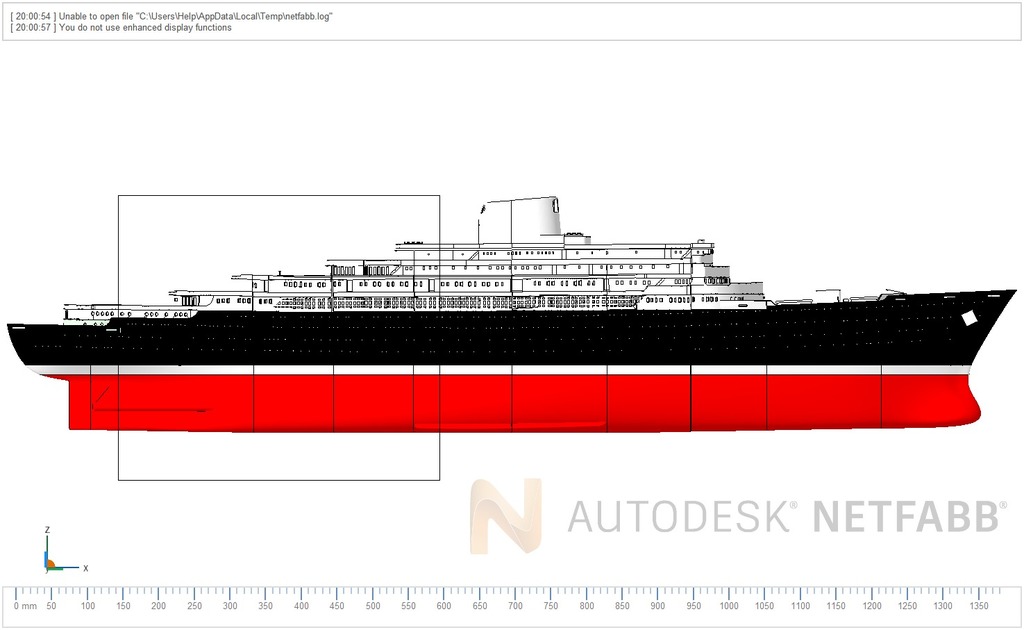Select the white diamond marker on the black hull

click(968, 318)
